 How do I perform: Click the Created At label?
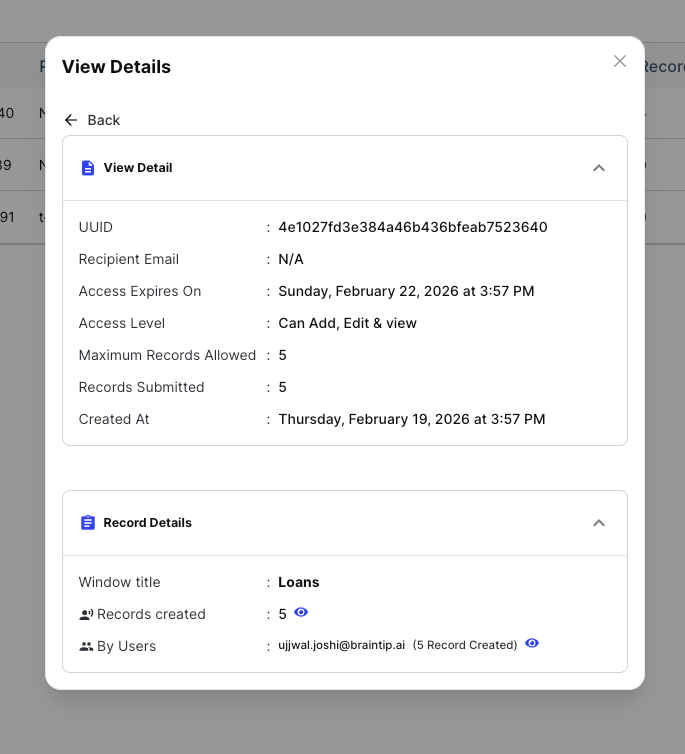click(x=114, y=419)
